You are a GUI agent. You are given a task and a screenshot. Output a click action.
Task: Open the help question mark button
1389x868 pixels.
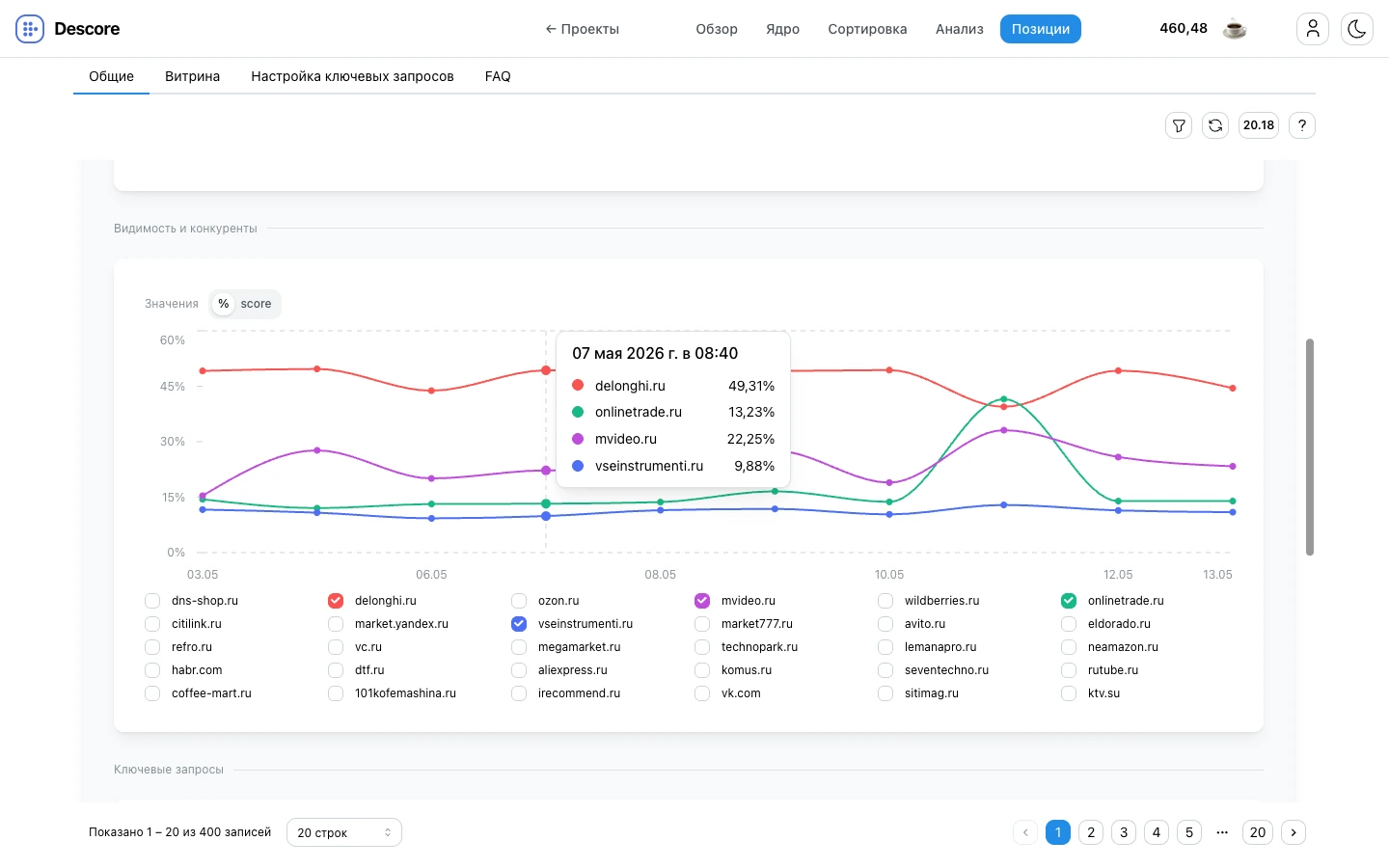click(1302, 125)
